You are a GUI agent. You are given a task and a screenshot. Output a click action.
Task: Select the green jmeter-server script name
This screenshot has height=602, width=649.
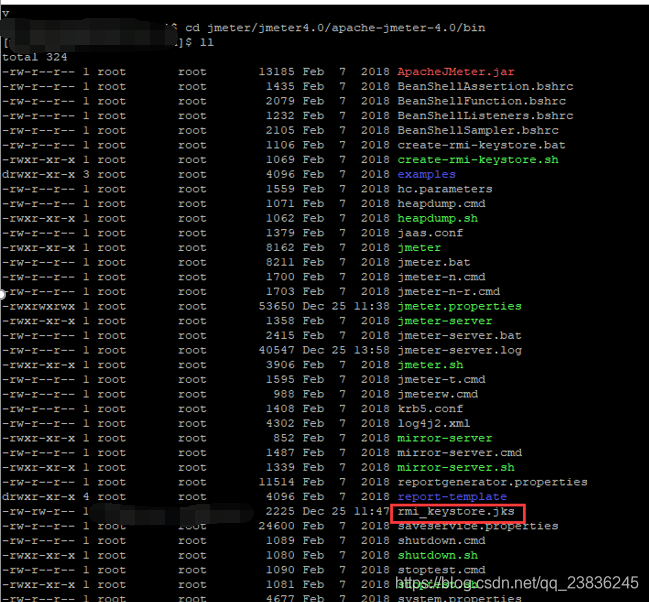445,321
